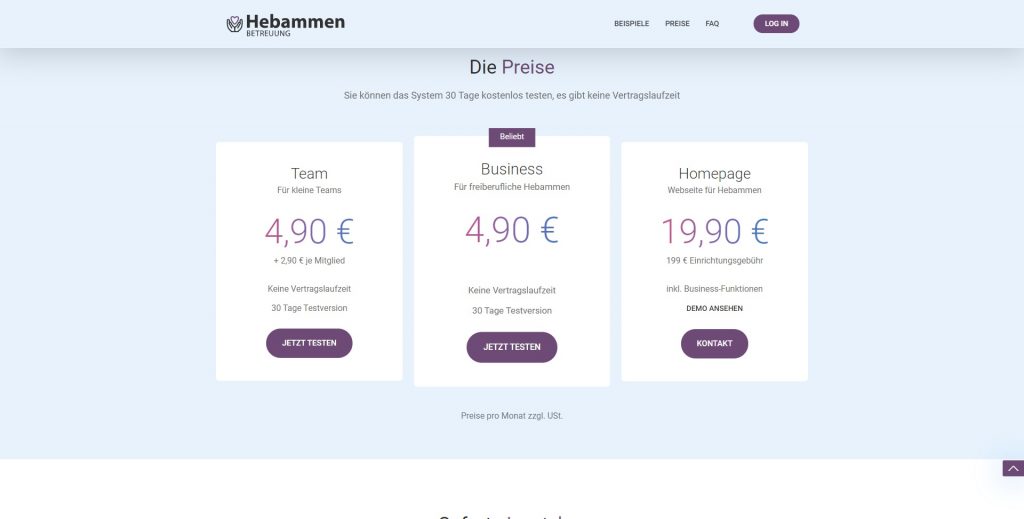Open the FAQ navigation item
1024x519 pixels.
tap(712, 24)
